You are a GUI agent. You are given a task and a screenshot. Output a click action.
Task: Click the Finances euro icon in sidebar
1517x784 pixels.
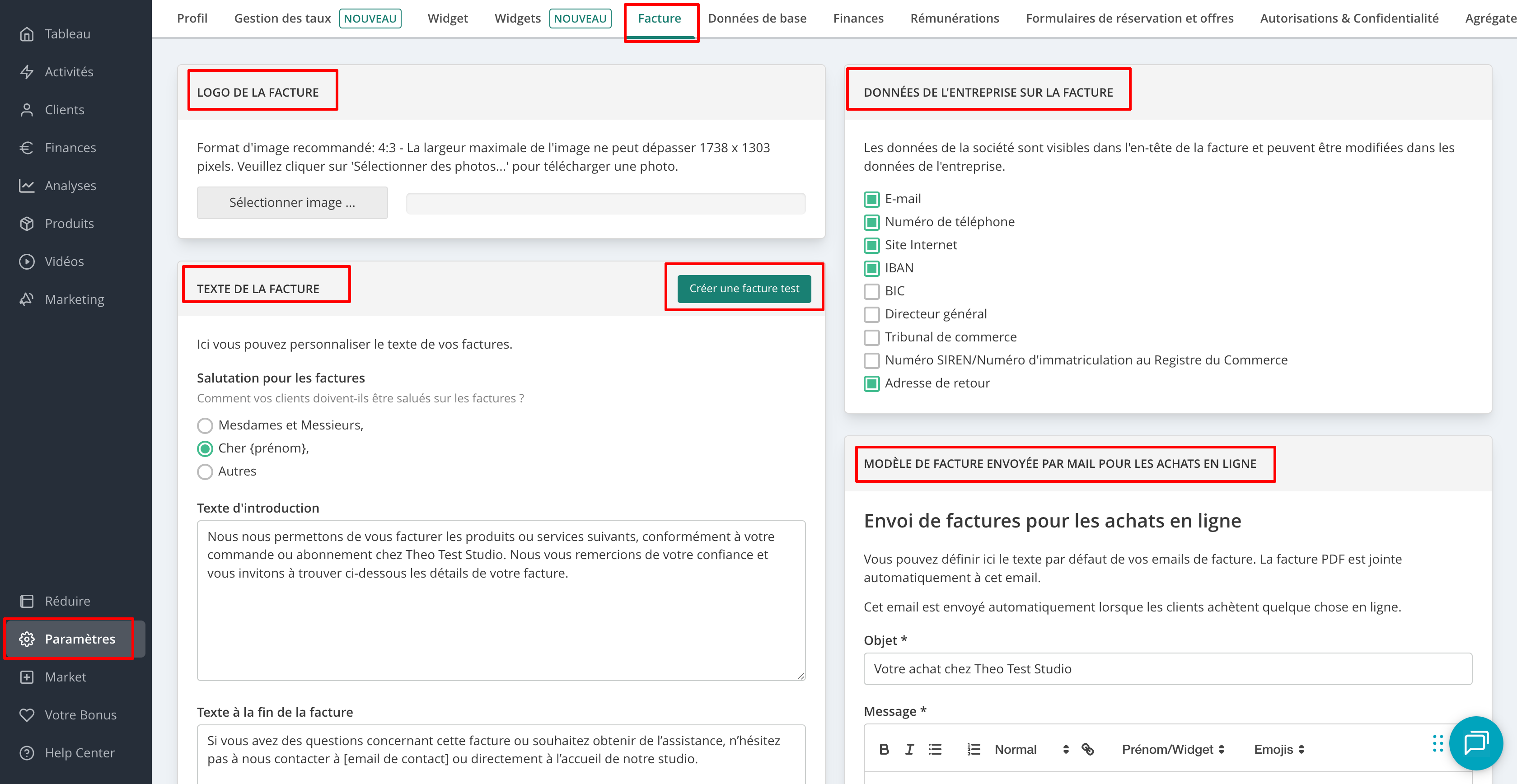tap(27, 148)
